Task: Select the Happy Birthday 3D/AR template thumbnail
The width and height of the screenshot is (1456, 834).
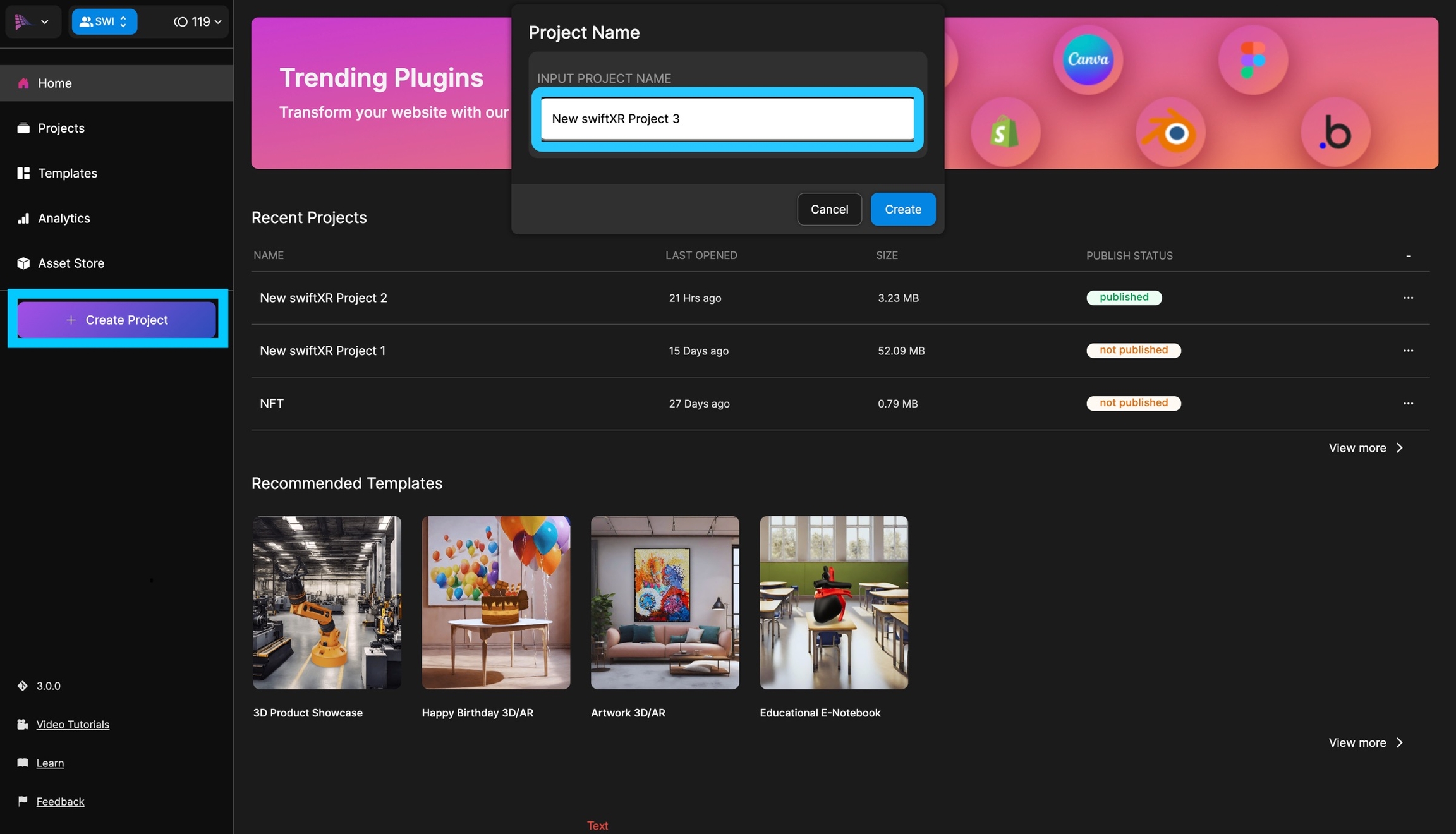Action: click(495, 602)
